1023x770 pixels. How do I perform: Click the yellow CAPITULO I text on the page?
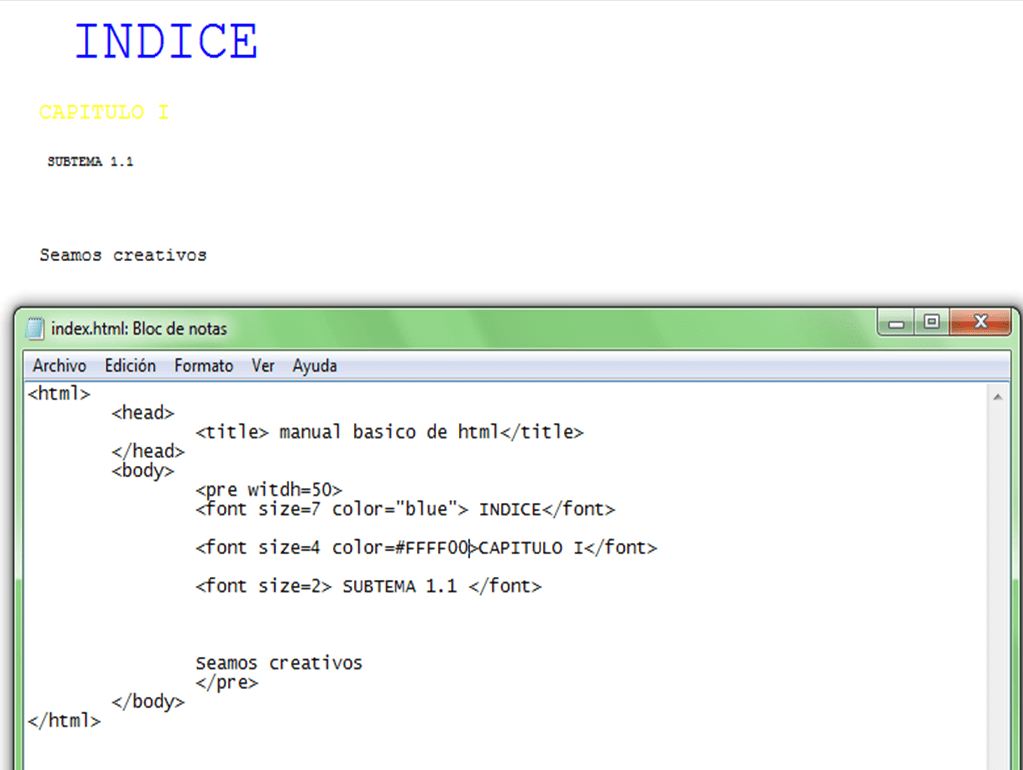(103, 113)
